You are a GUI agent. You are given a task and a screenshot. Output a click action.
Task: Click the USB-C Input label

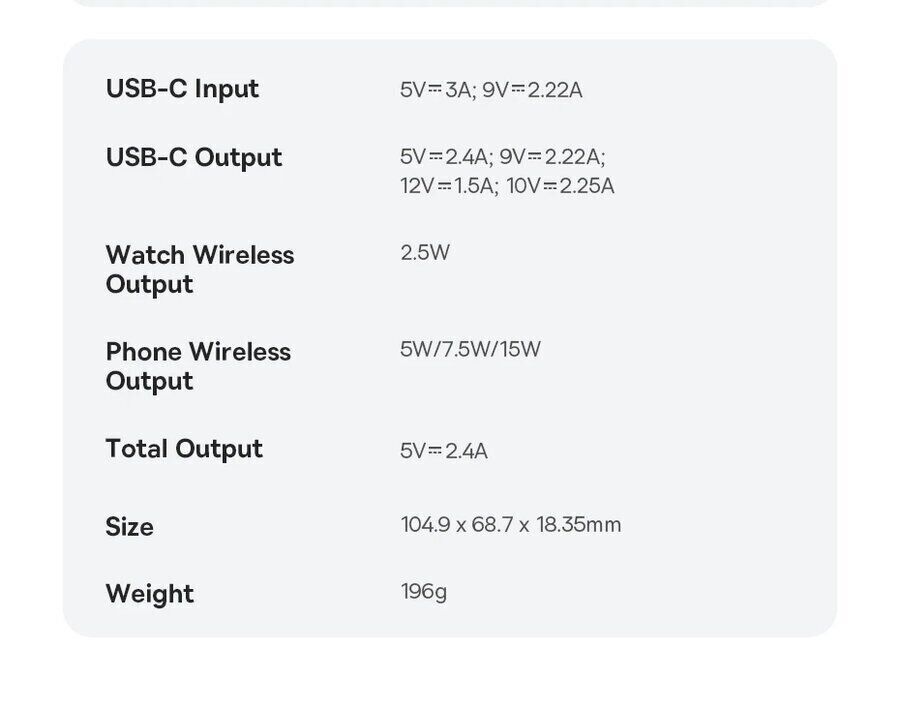(182, 89)
